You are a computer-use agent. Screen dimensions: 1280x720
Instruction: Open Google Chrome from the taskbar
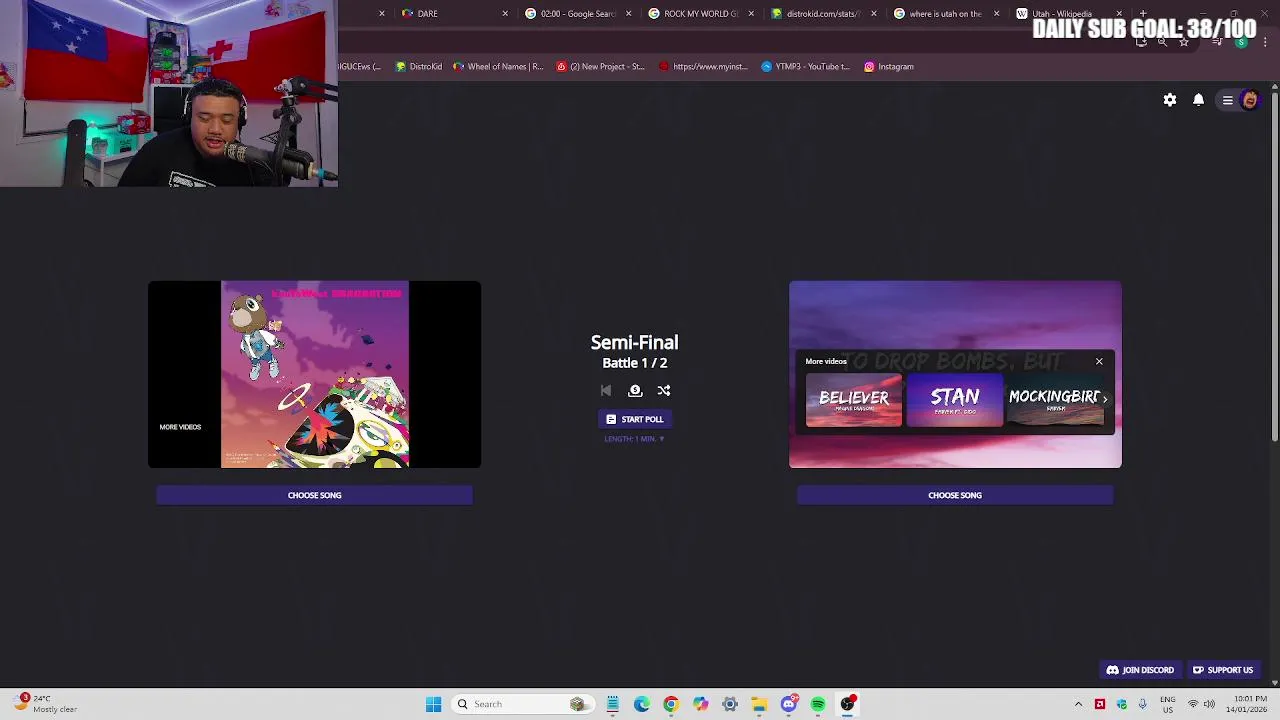click(671, 704)
